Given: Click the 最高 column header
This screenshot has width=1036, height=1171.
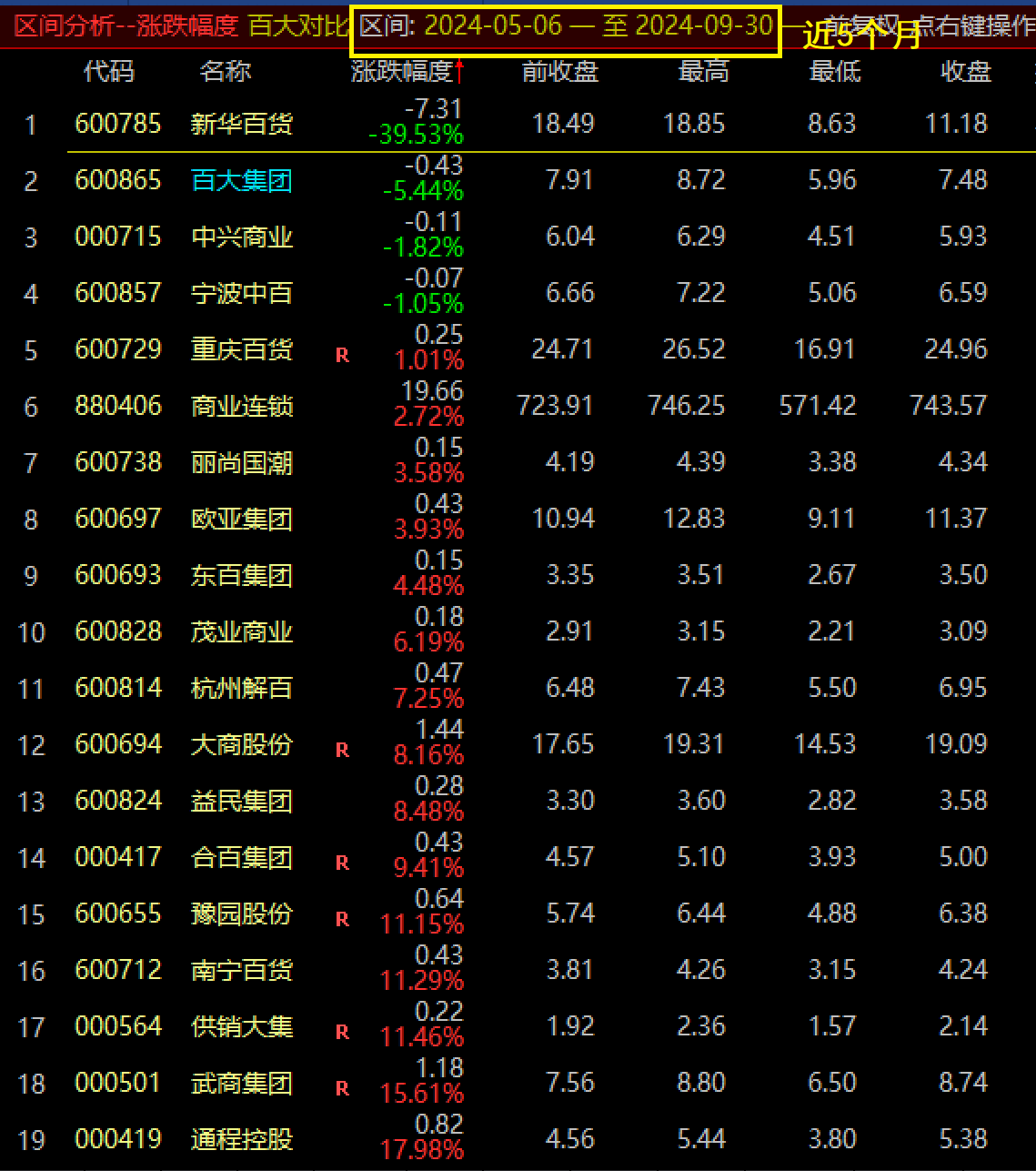Looking at the screenshot, I should (703, 72).
